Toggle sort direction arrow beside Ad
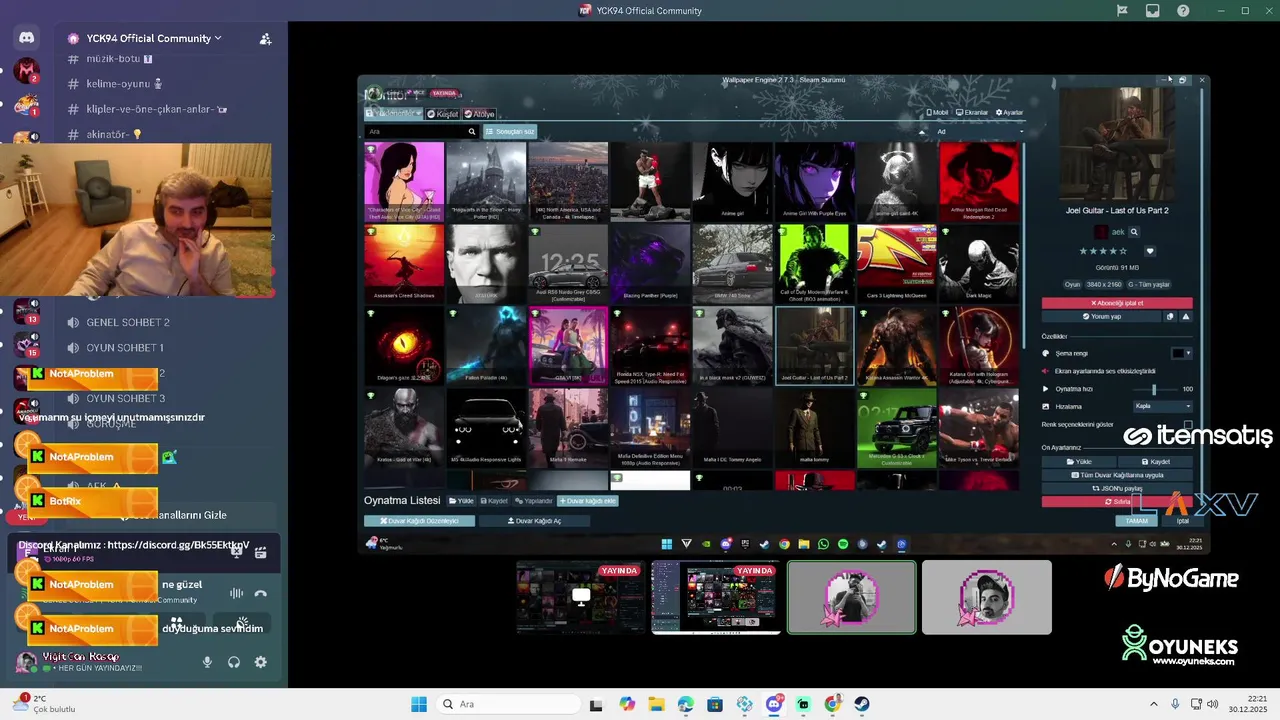The height and width of the screenshot is (720, 1280). (x=922, y=131)
